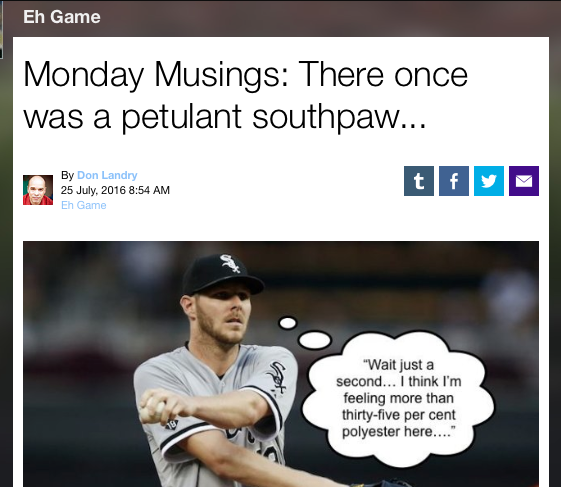This screenshot has width=561, height=487.
Task: Click the baseball in the pitcher's hand
Action: [x=154, y=409]
